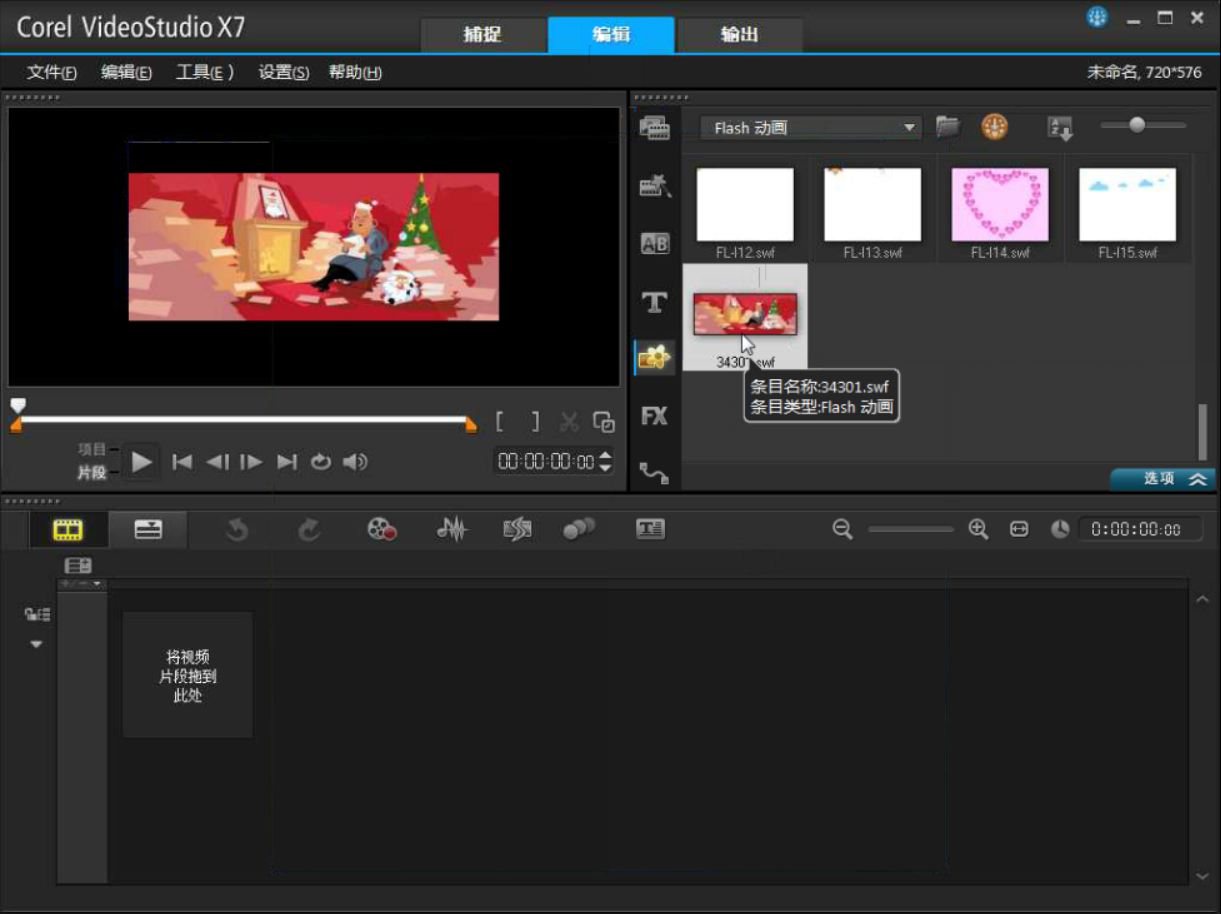The width and height of the screenshot is (1221, 914).
Task: Set mark-in bracket in preview
Action: click(500, 422)
